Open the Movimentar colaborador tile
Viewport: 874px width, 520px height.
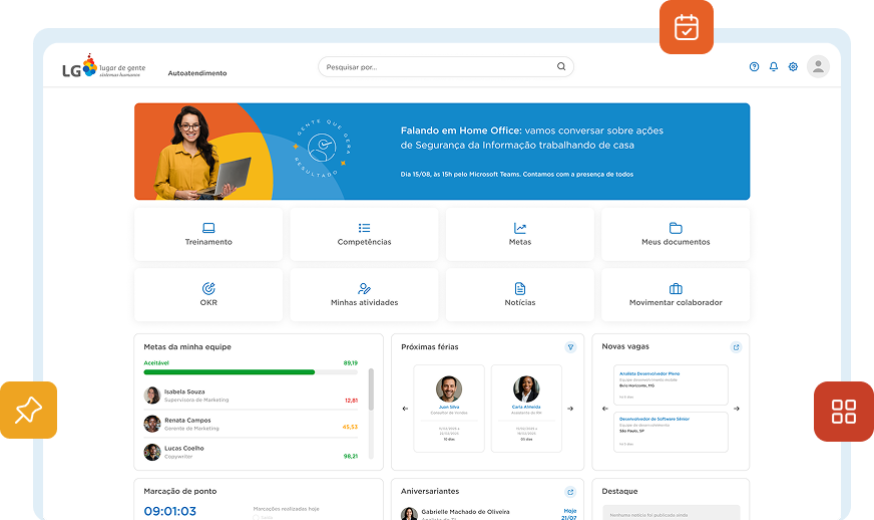[x=675, y=295]
